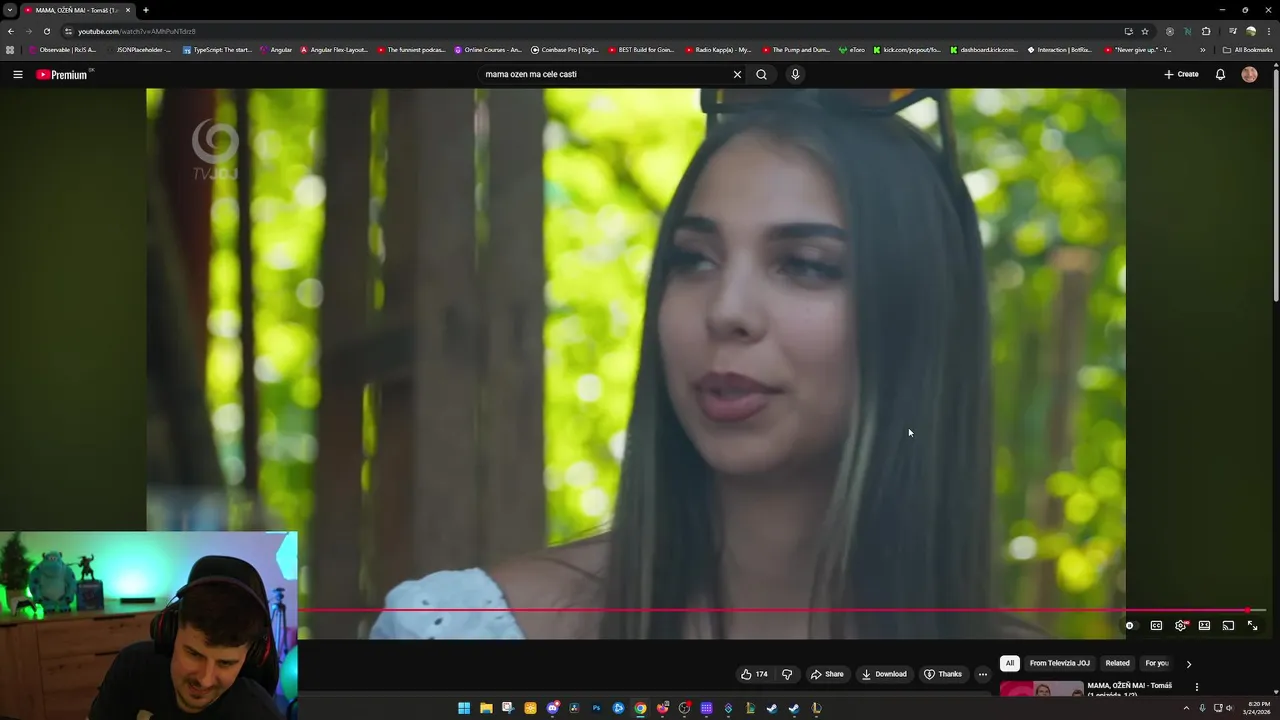The height and width of the screenshot is (720, 1280).
Task: Select the From Televízia JOJ chip
Action: [x=1059, y=663]
